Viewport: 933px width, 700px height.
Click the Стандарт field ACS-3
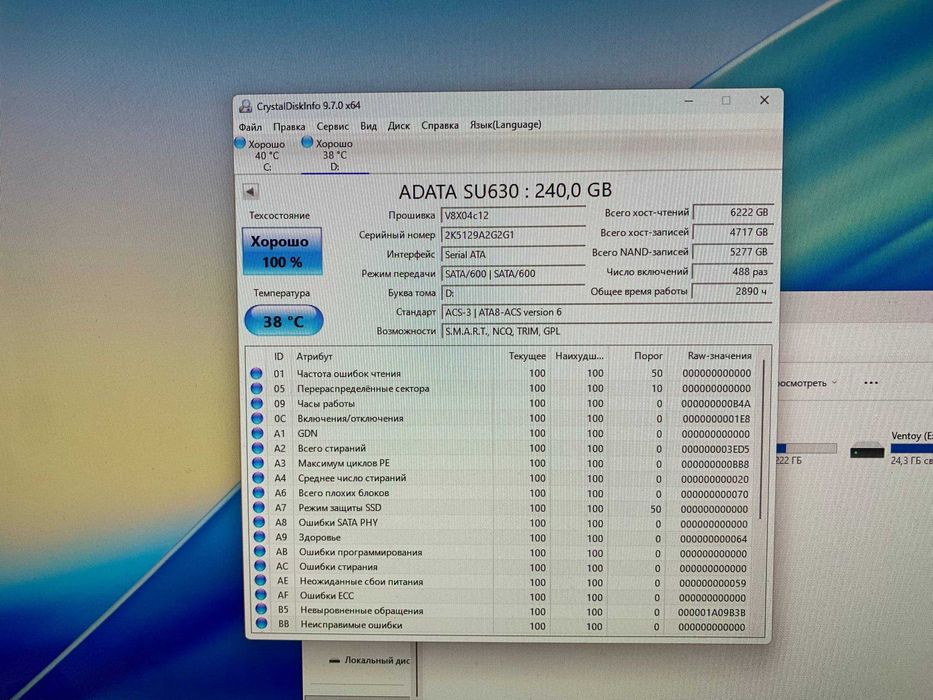pos(606,312)
